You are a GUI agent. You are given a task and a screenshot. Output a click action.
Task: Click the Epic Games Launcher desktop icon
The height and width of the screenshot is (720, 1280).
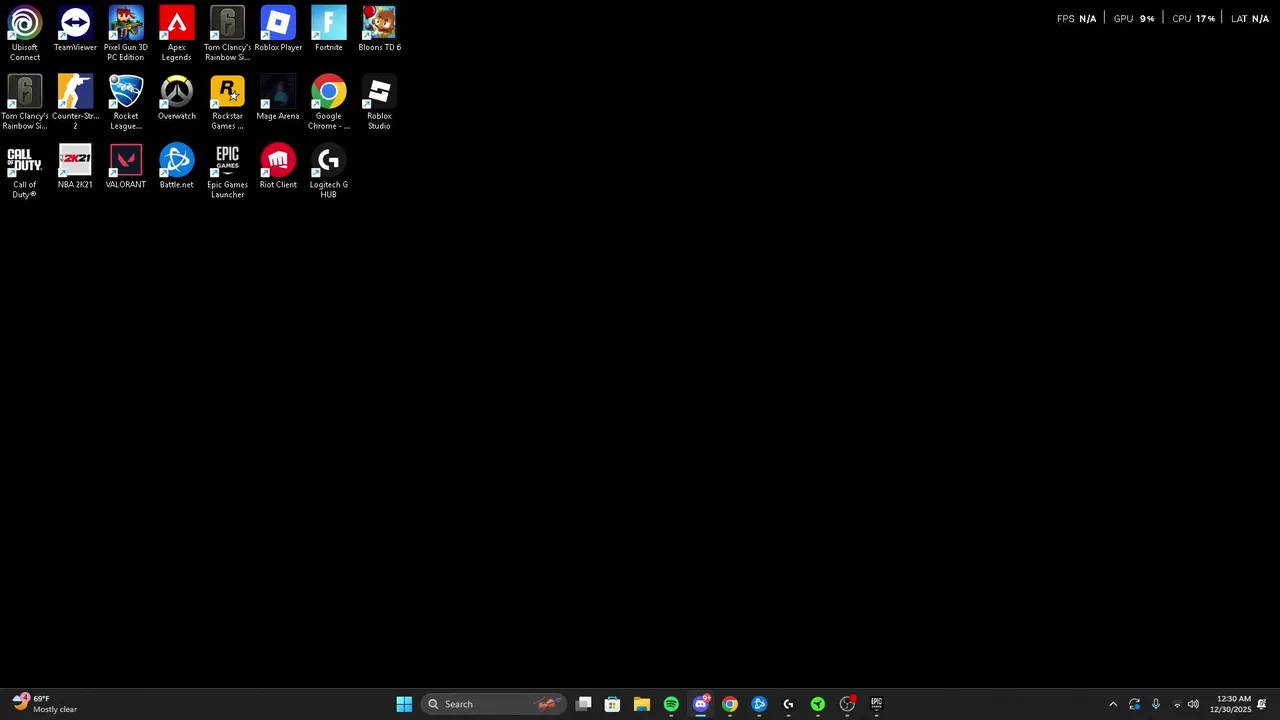(227, 171)
